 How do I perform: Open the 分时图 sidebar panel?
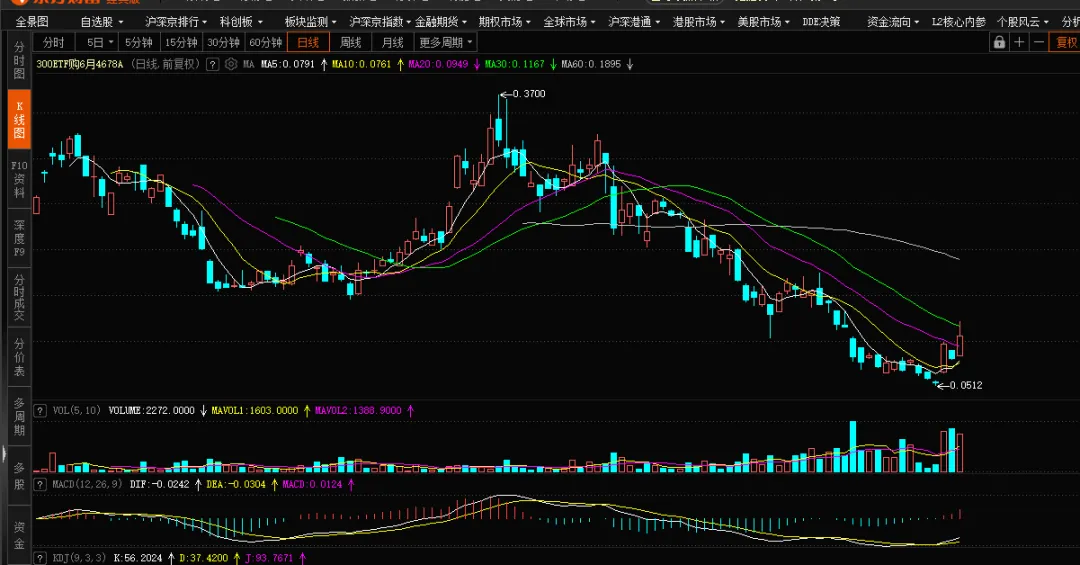[19, 60]
